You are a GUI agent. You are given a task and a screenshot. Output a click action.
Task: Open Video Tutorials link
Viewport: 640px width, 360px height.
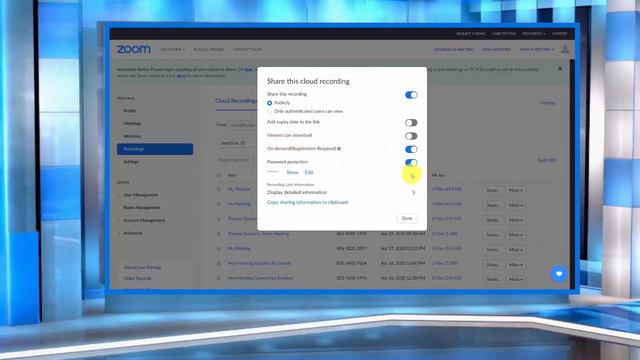[x=138, y=278]
